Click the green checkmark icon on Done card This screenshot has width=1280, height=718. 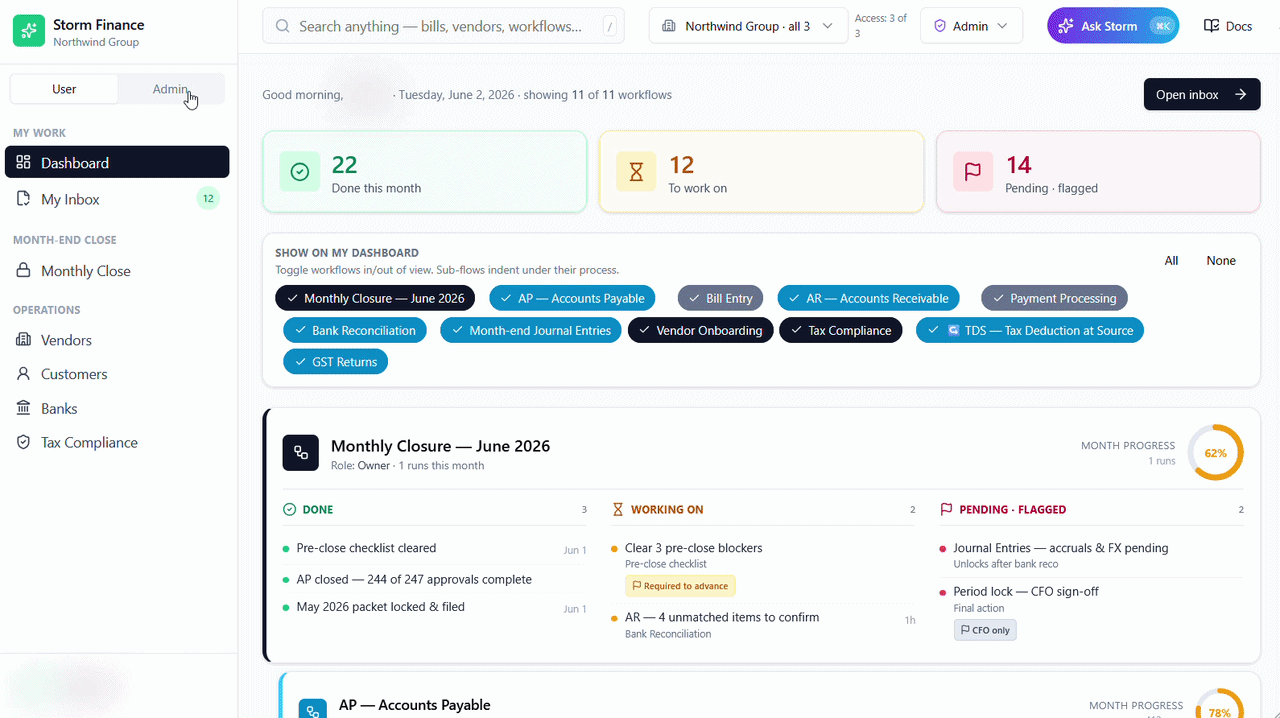(x=299, y=172)
